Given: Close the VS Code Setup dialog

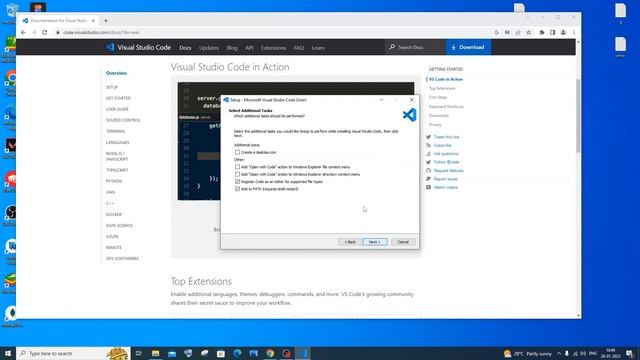Looking at the screenshot, I should pyautogui.click(x=411, y=100).
